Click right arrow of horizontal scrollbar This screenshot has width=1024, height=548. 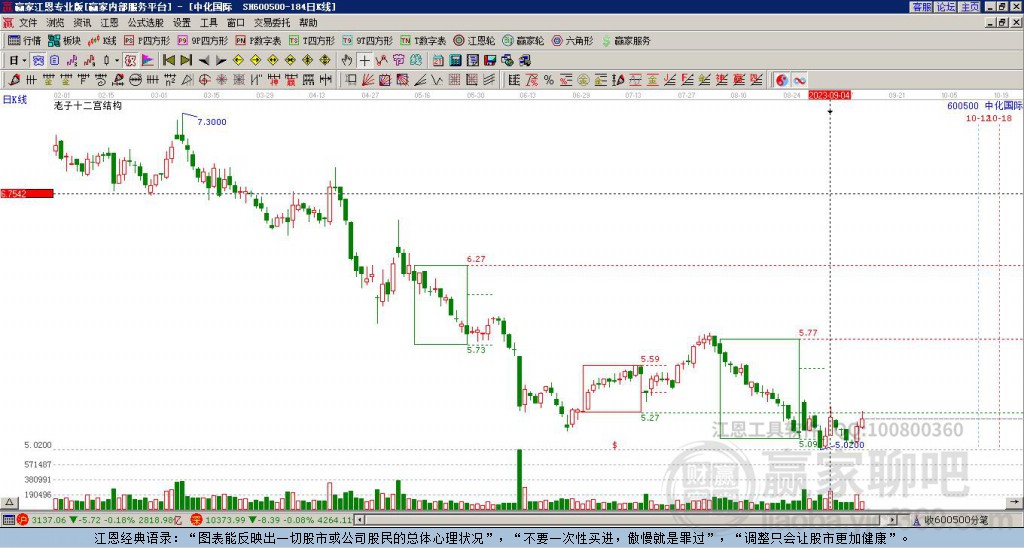pyautogui.click(x=892, y=520)
